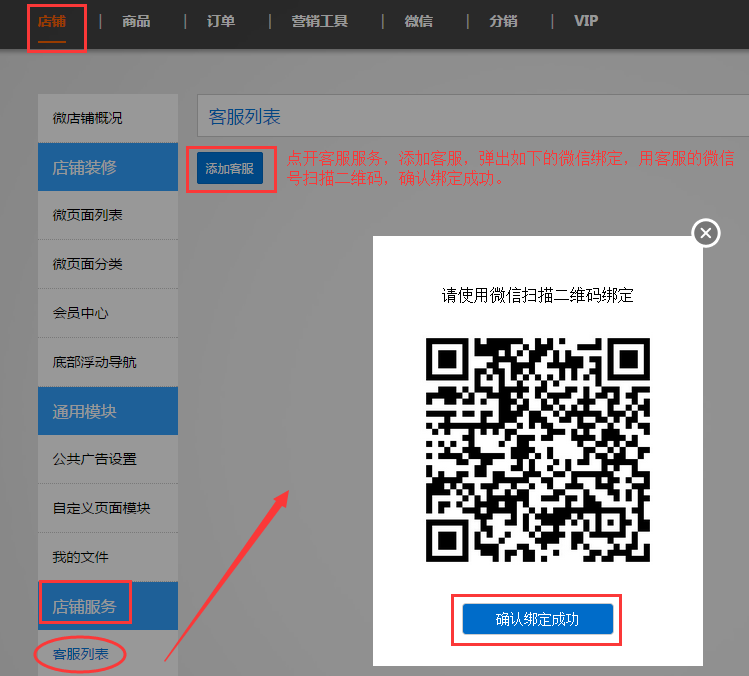Select the 通用模块 sidebar section header
This screenshot has width=749, height=676.
108,411
